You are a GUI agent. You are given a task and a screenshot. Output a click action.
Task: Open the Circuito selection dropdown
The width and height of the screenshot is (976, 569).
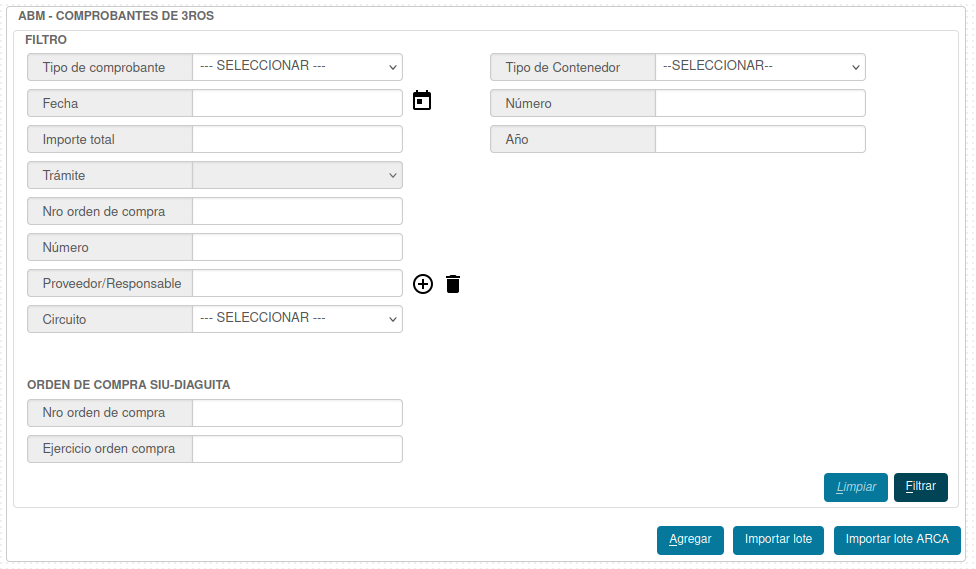pyautogui.click(x=297, y=319)
